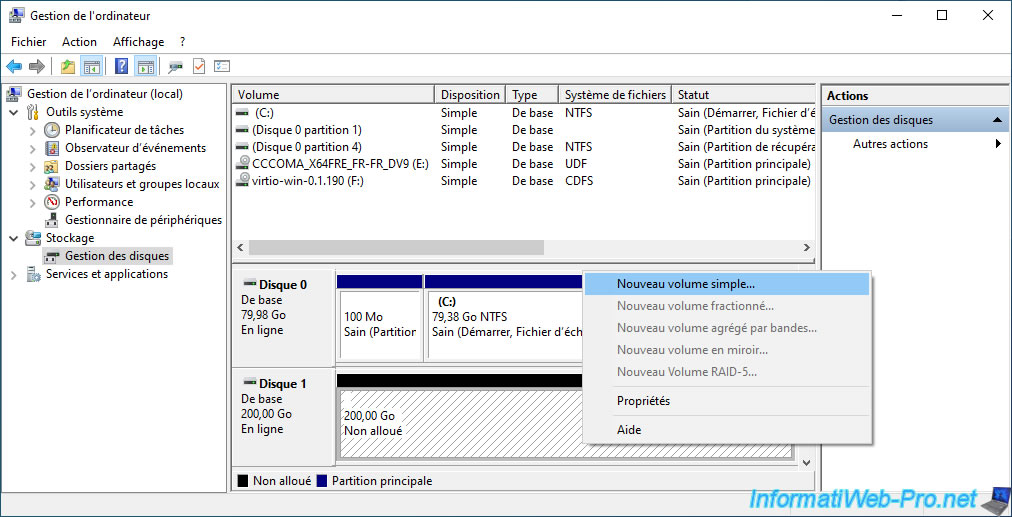Viewport: 1012px width, 517px height.
Task: Sort by the Type column header
Action: point(532,95)
